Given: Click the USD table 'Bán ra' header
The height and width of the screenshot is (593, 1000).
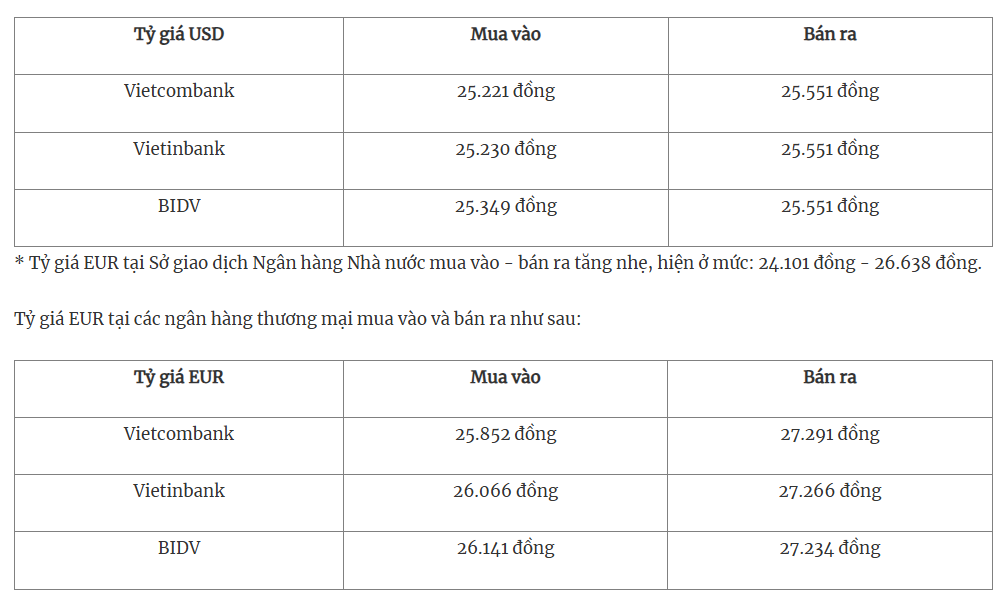Looking at the screenshot, I should [830, 34].
